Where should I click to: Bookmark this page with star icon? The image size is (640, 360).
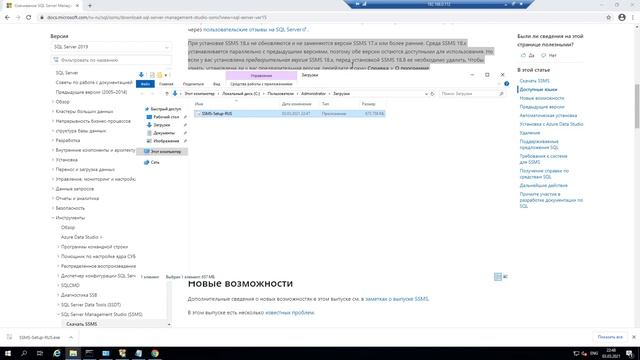pos(609,18)
